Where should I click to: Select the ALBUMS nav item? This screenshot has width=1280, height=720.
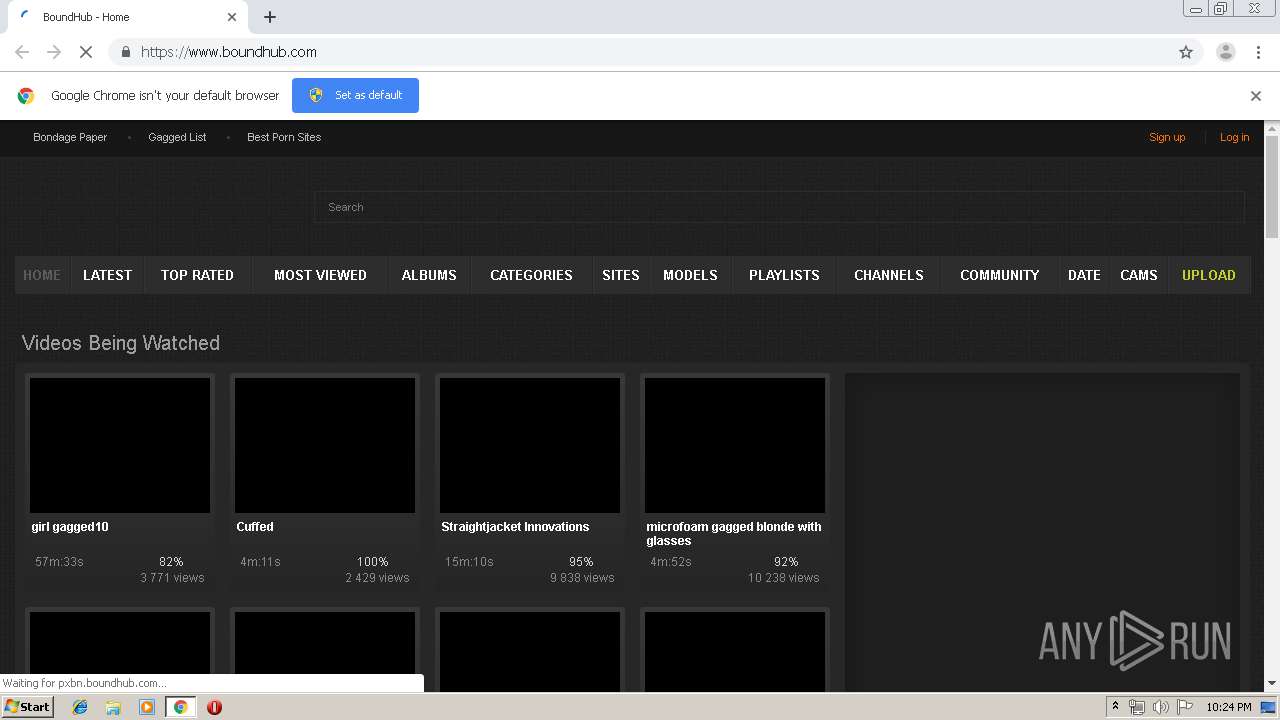click(429, 275)
